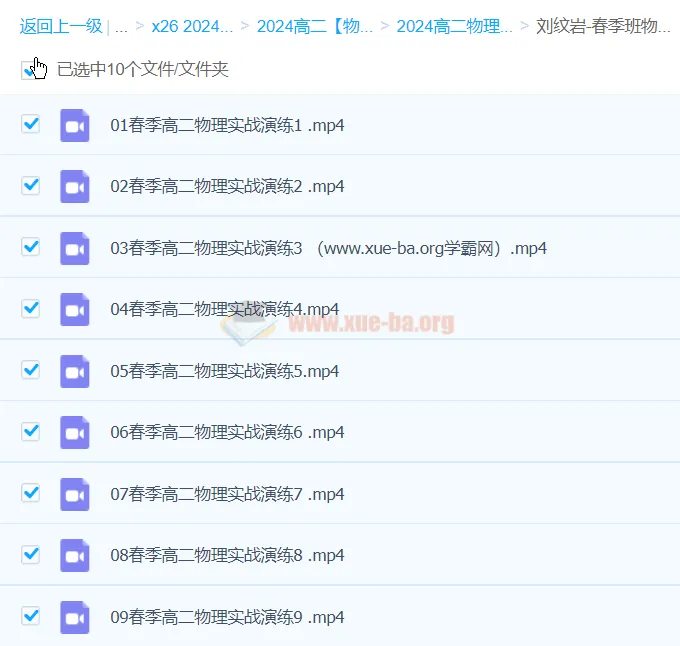Expand the breadcrumb ellipsis for hidden folders
The height and width of the screenshot is (646, 680).
(121, 27)
